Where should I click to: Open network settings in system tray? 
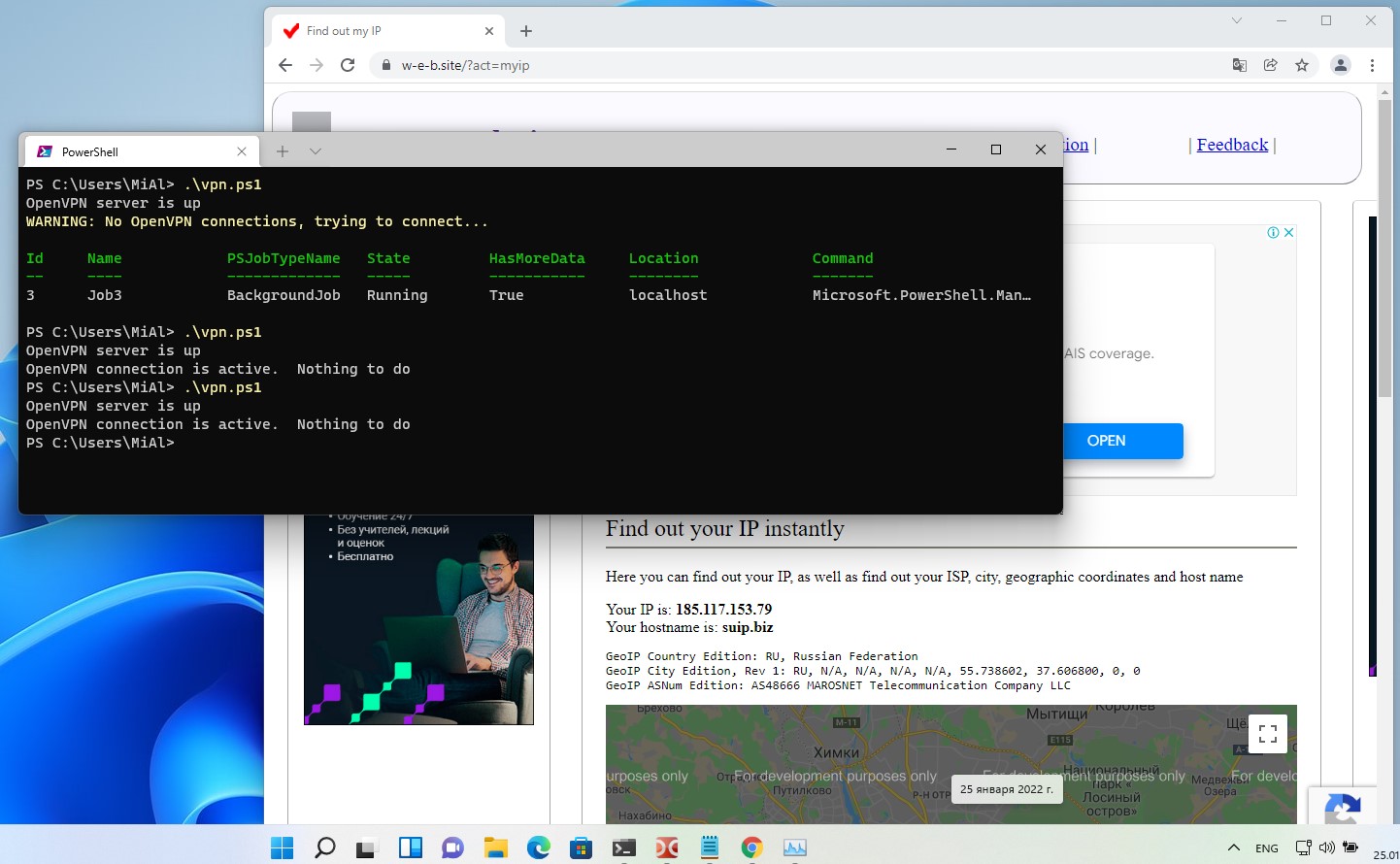pos(1303,847)
